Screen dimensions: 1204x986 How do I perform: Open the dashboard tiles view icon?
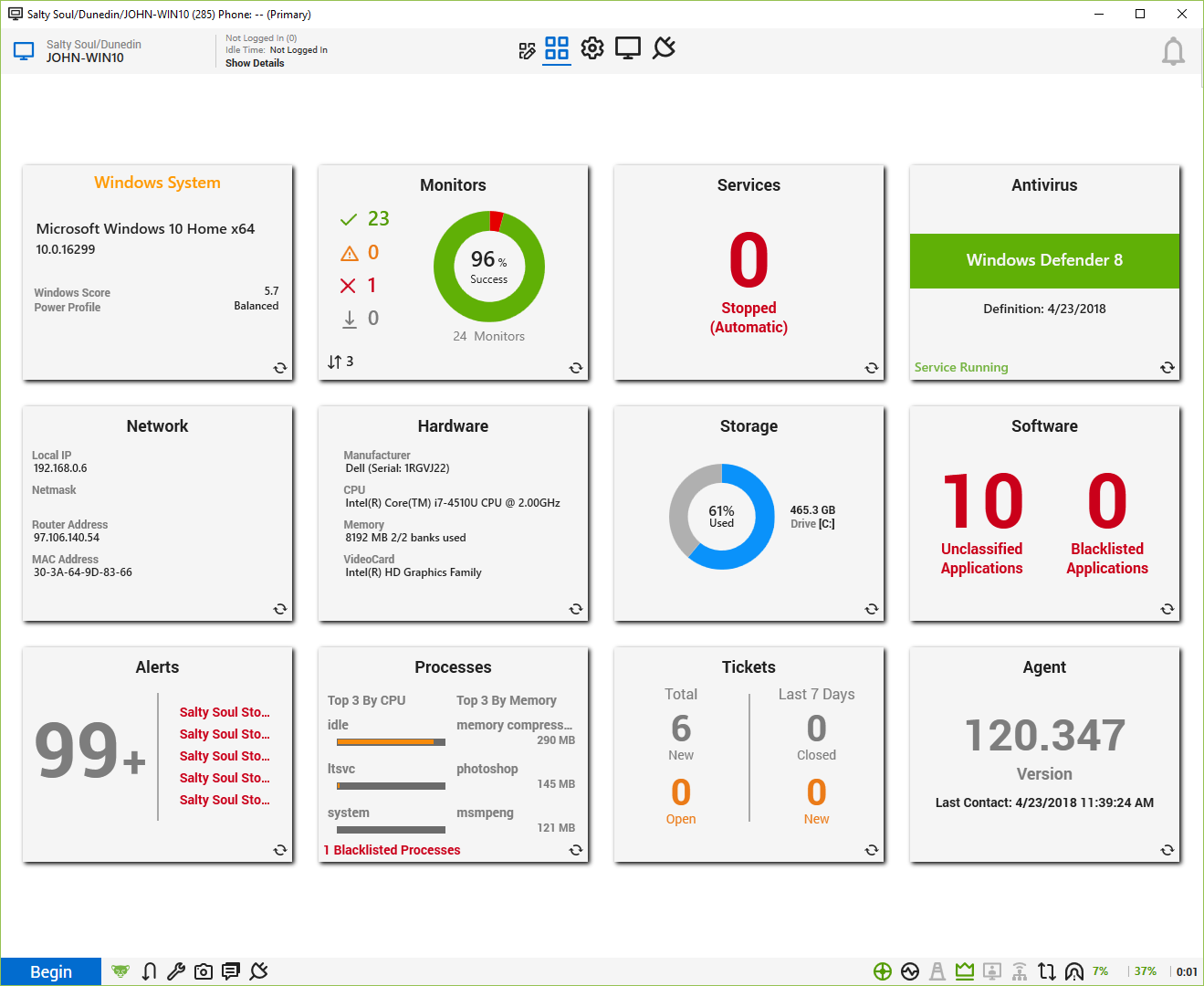(x=556, y=48)
